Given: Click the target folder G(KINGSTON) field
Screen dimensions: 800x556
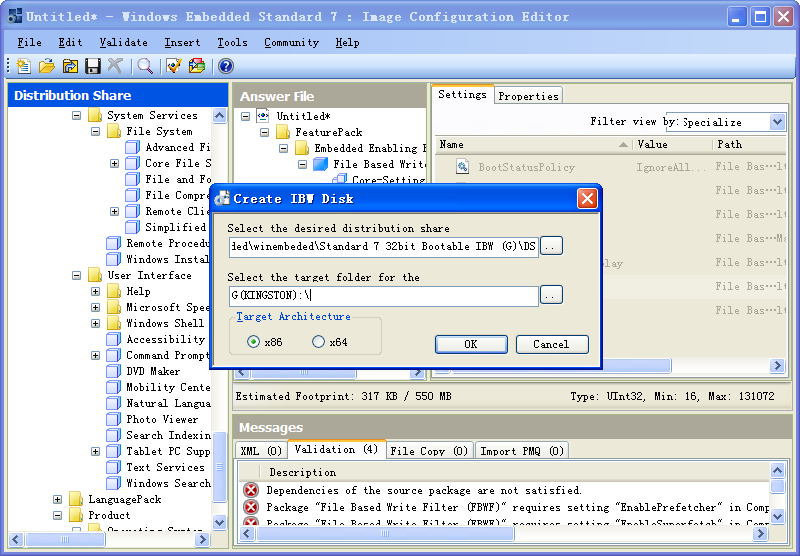Looking at the screenshot, I should point(384,295).
